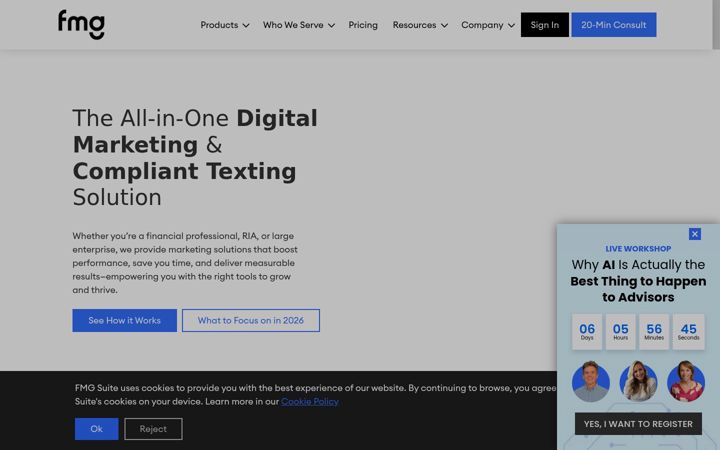
Task: Close the live workshop popup
Action: pyautogui.click(x=695, y=234)
